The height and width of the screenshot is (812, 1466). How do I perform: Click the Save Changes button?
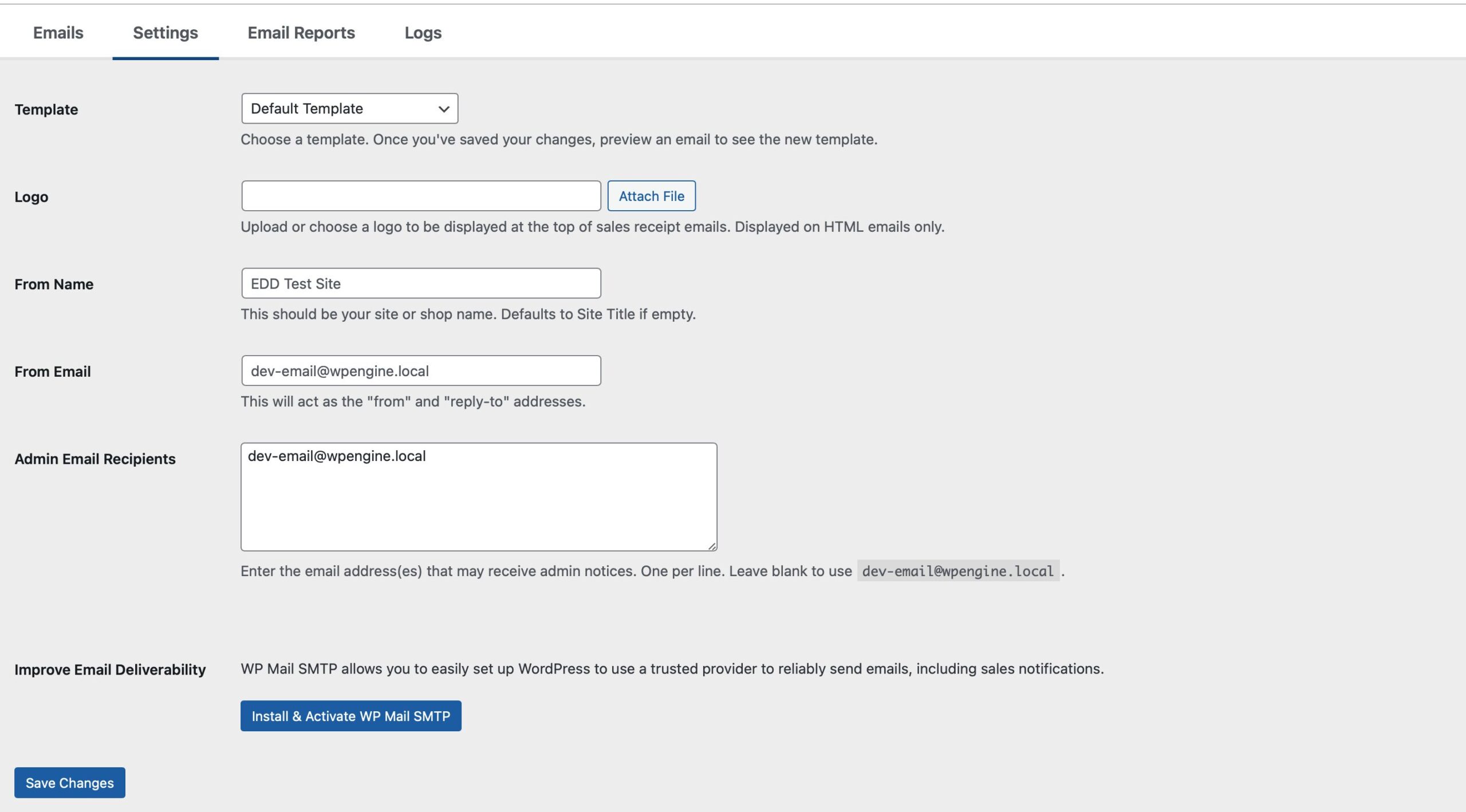(x=70, y=783)
